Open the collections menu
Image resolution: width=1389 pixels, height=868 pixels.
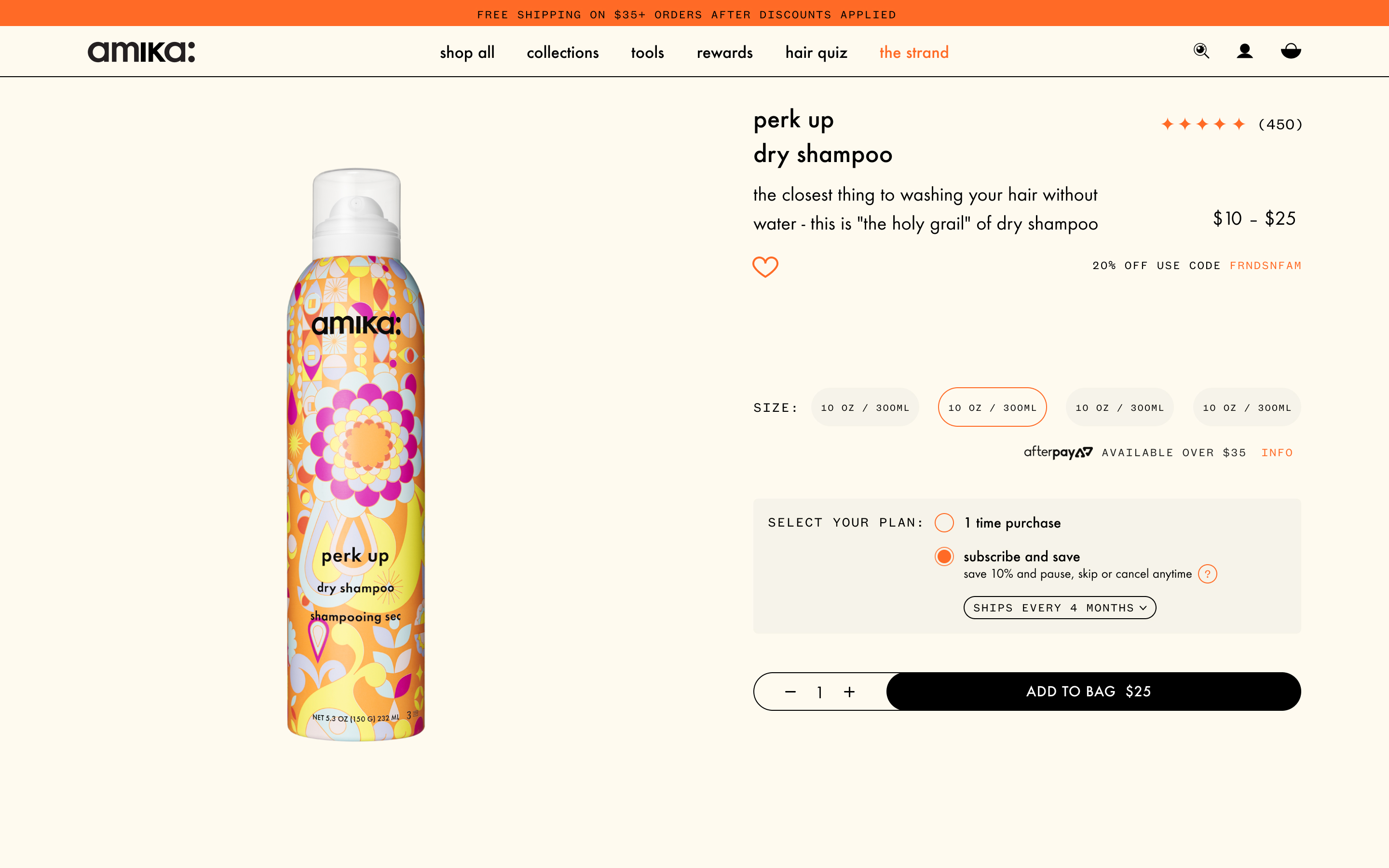coord(562,52)
